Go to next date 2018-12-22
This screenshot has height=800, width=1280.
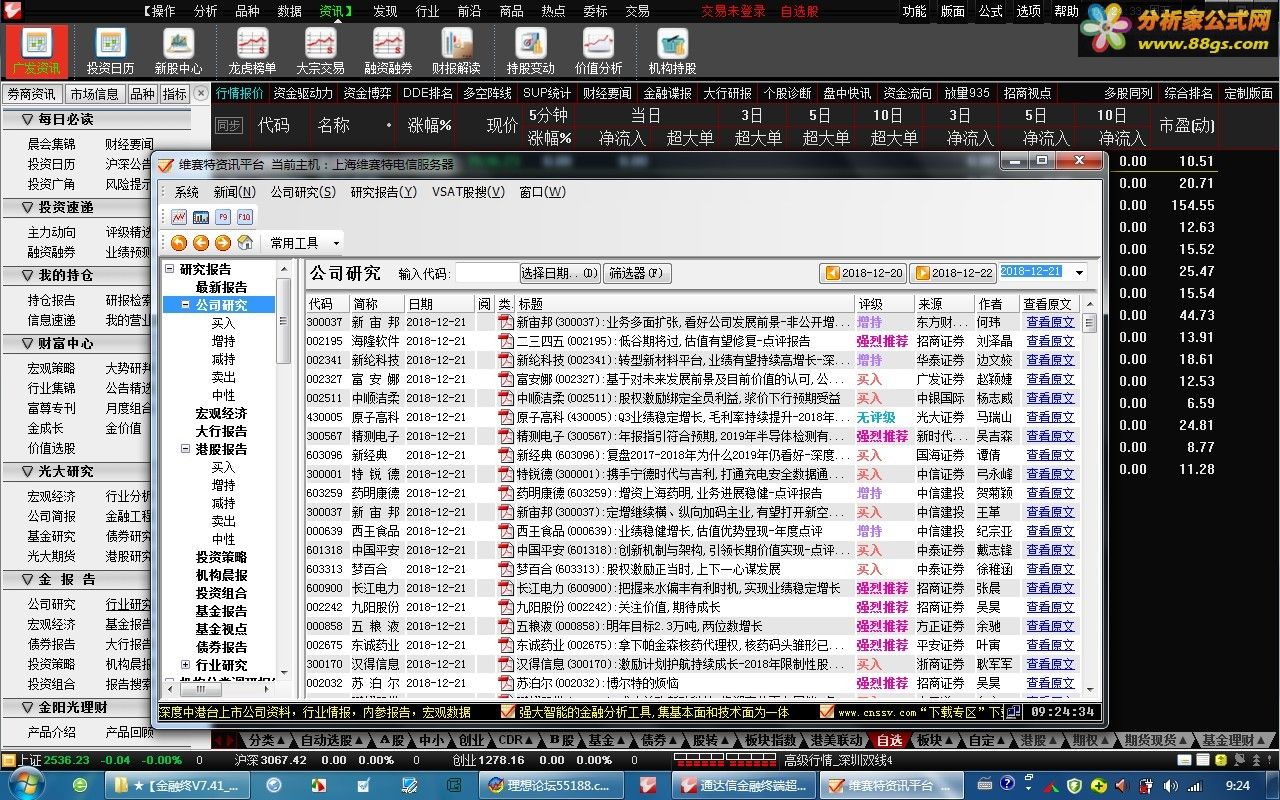pyautogui.click(x=952, y=273)
